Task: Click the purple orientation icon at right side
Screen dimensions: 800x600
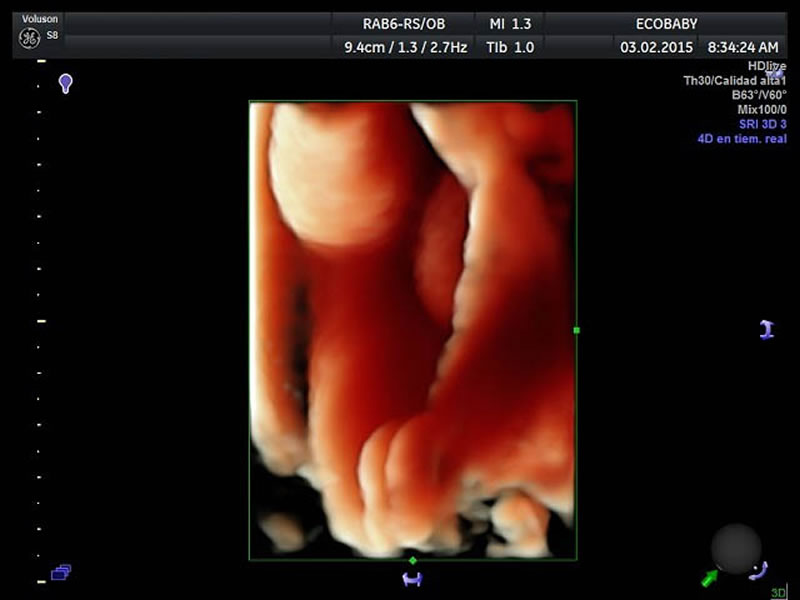Action: tap(766, 329)
